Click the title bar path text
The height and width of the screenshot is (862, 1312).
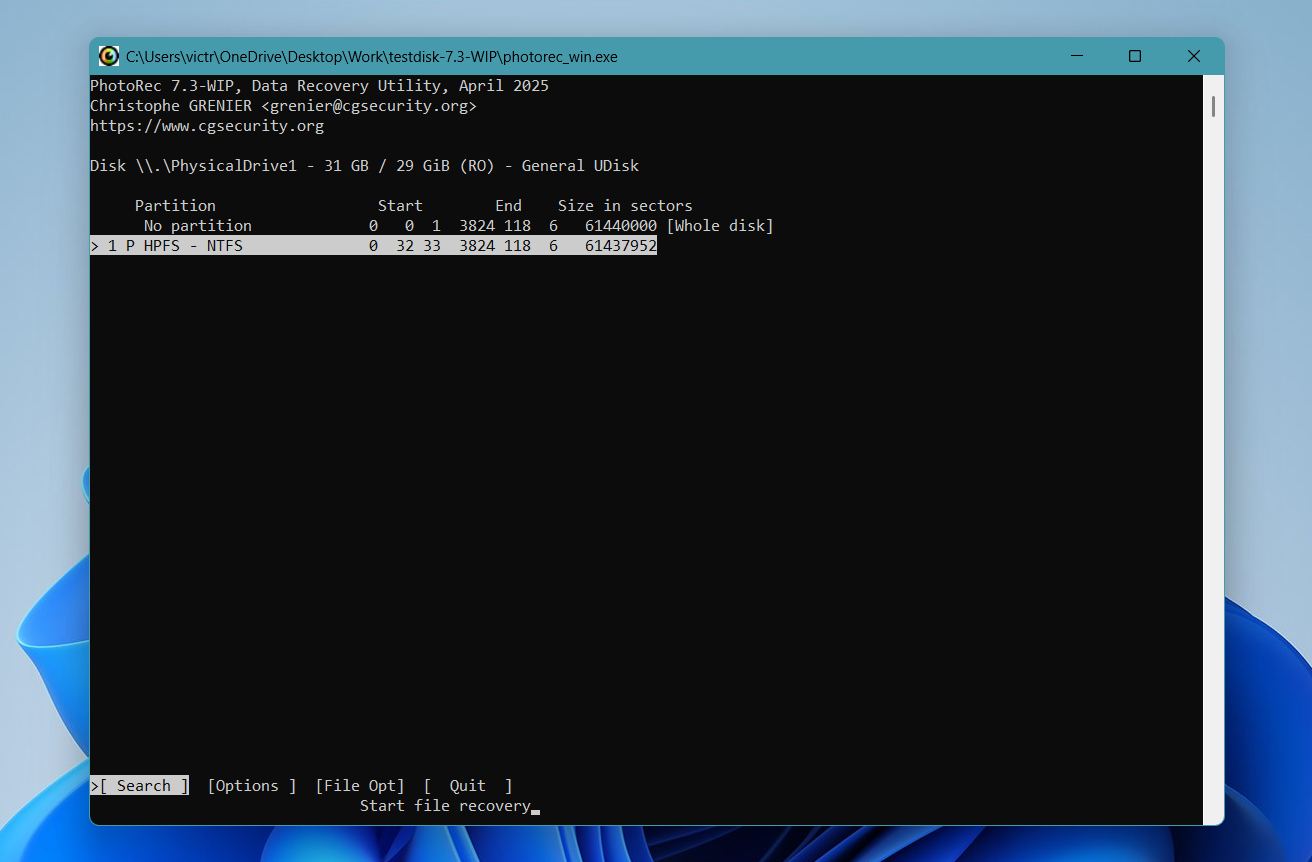[x=370, y=56]
